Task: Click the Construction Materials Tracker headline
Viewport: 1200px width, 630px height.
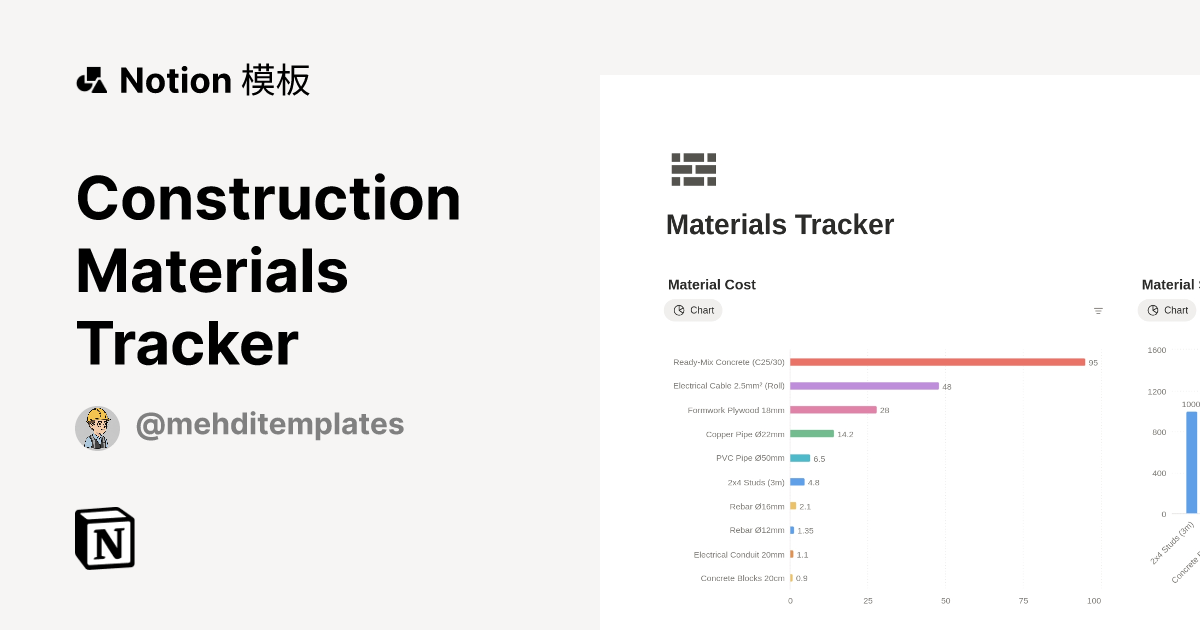Action: click(x=268, y=270)
